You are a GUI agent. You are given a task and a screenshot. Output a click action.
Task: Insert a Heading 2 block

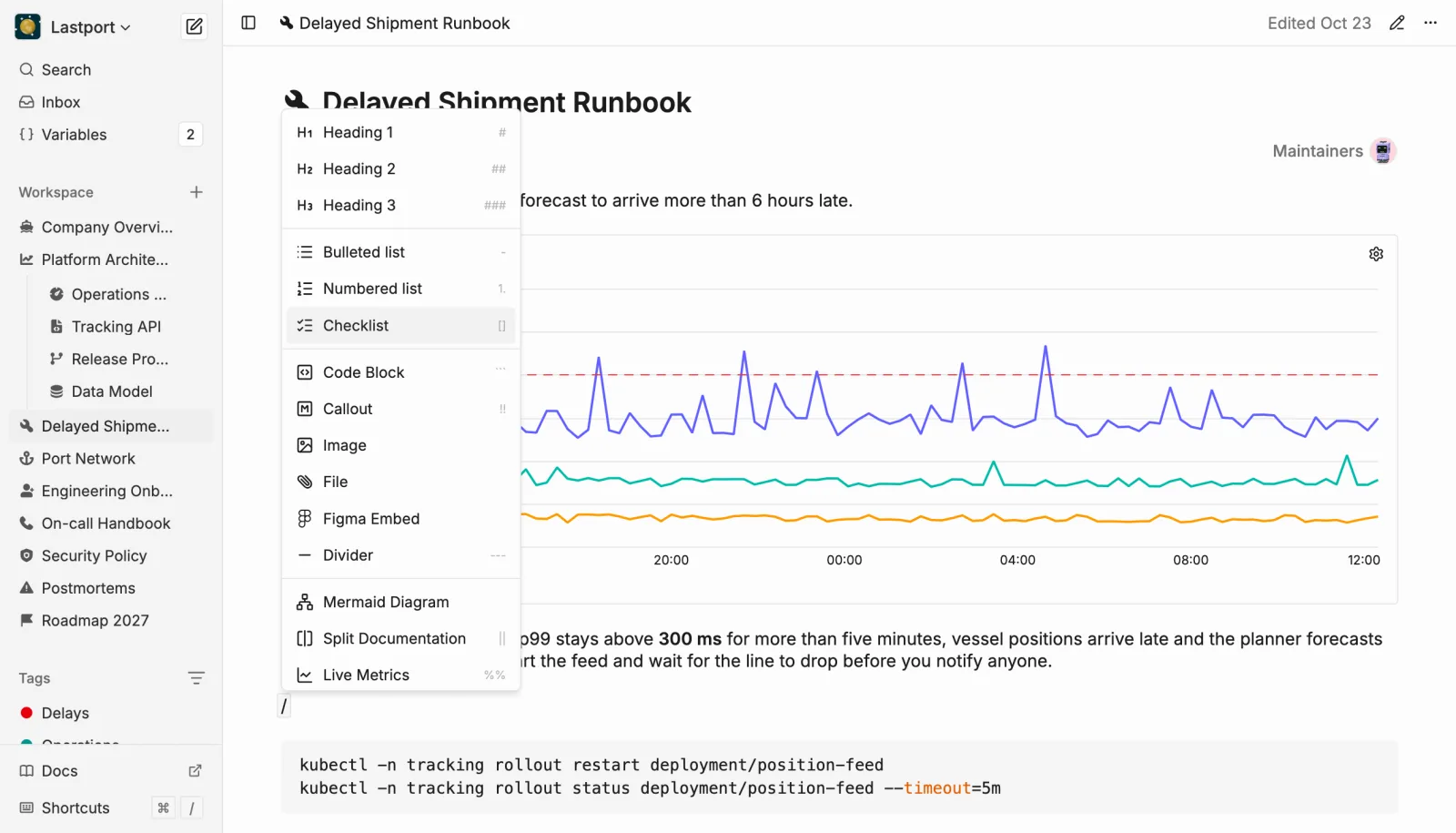click(x=400, y=169)
